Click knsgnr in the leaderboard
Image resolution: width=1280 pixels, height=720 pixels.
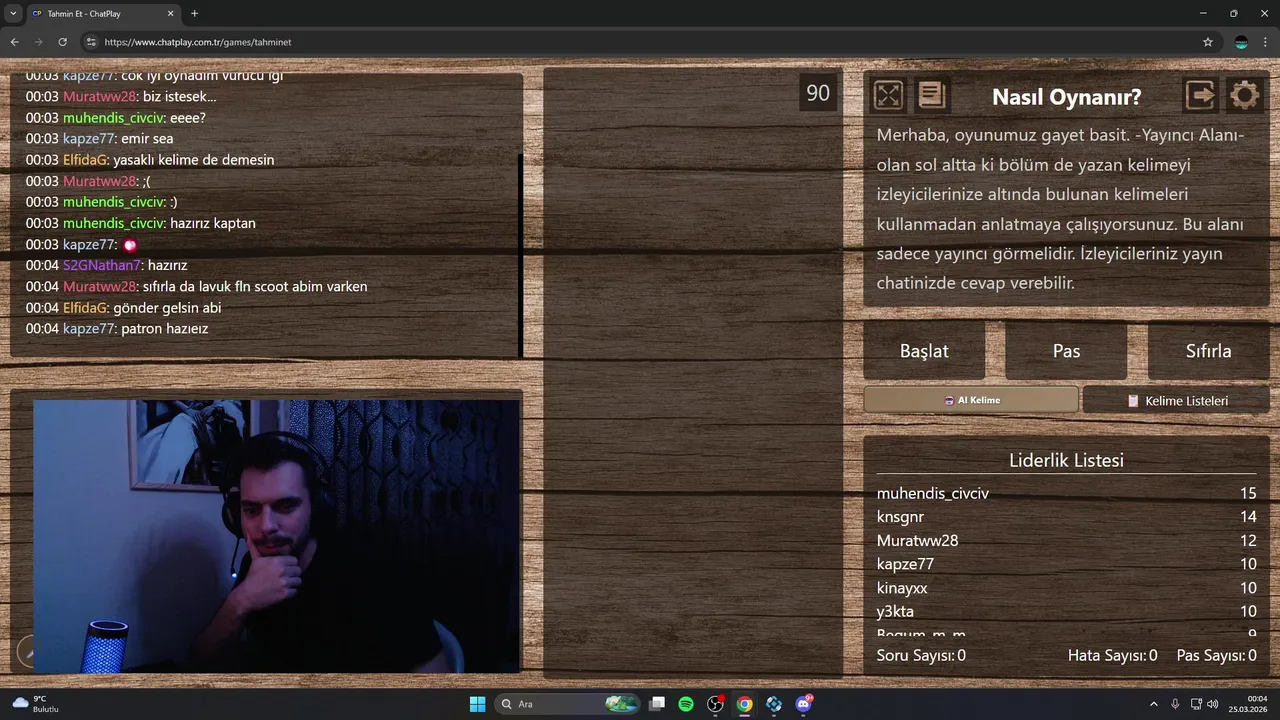pyautogui.click(x=900, y=517)
